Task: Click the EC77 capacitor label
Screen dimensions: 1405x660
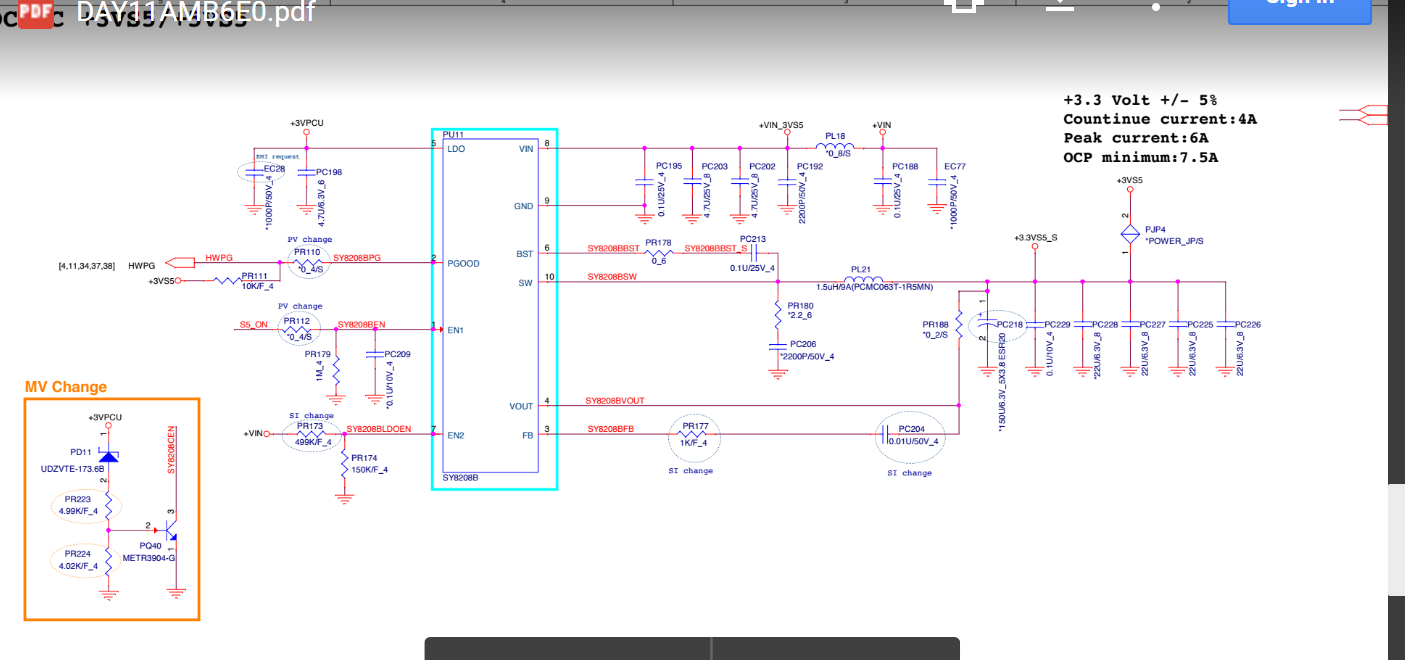Action: [x=955, y=166]
